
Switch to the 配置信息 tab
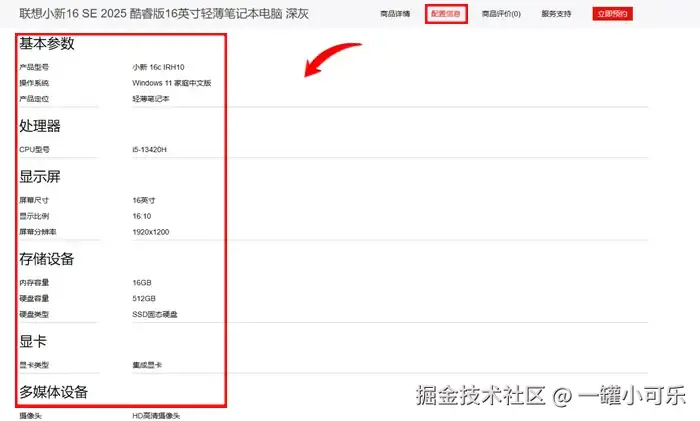coord(446,14)
